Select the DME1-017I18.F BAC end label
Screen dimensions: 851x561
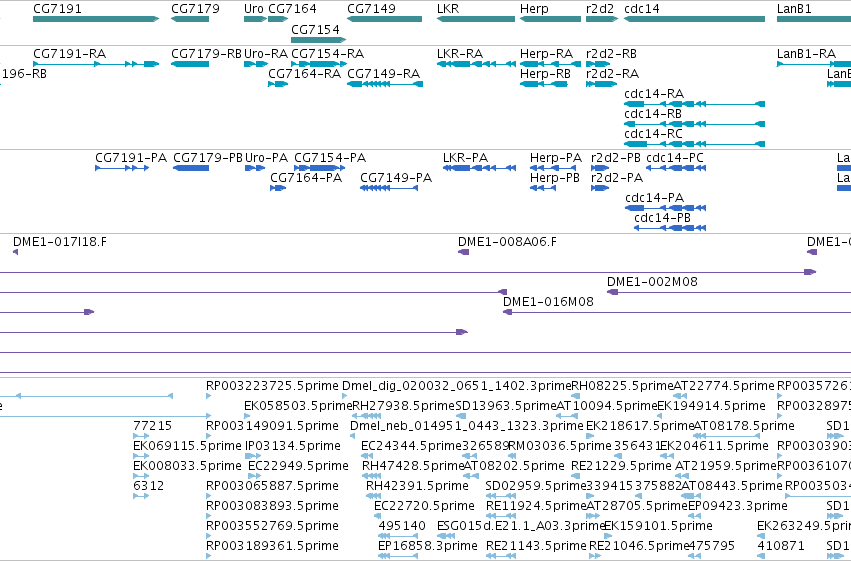point(60,242)
